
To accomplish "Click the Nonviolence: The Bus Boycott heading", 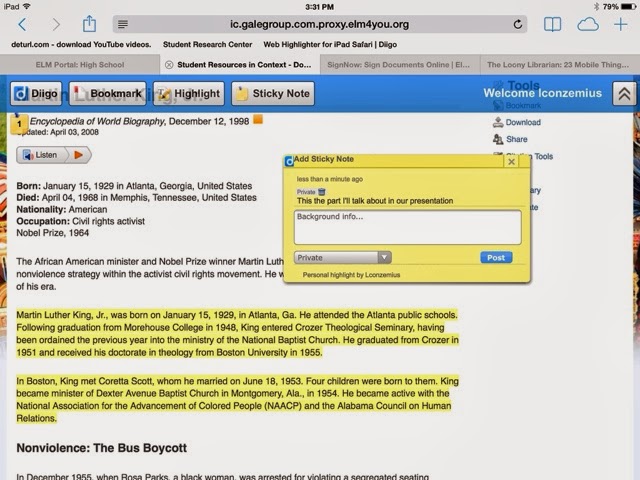I will pos(102,448).
